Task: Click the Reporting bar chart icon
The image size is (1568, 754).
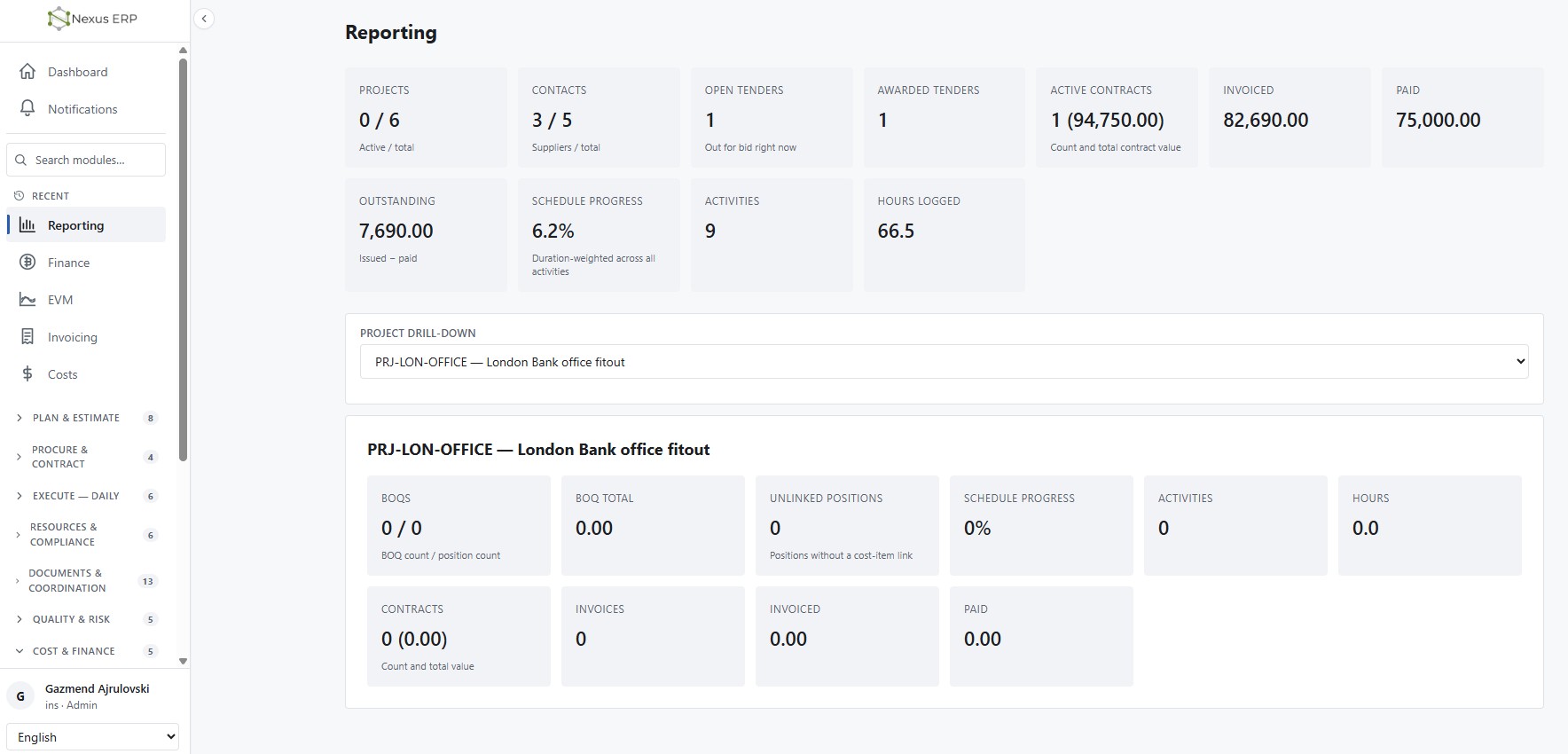Action: tap(27, 225)
